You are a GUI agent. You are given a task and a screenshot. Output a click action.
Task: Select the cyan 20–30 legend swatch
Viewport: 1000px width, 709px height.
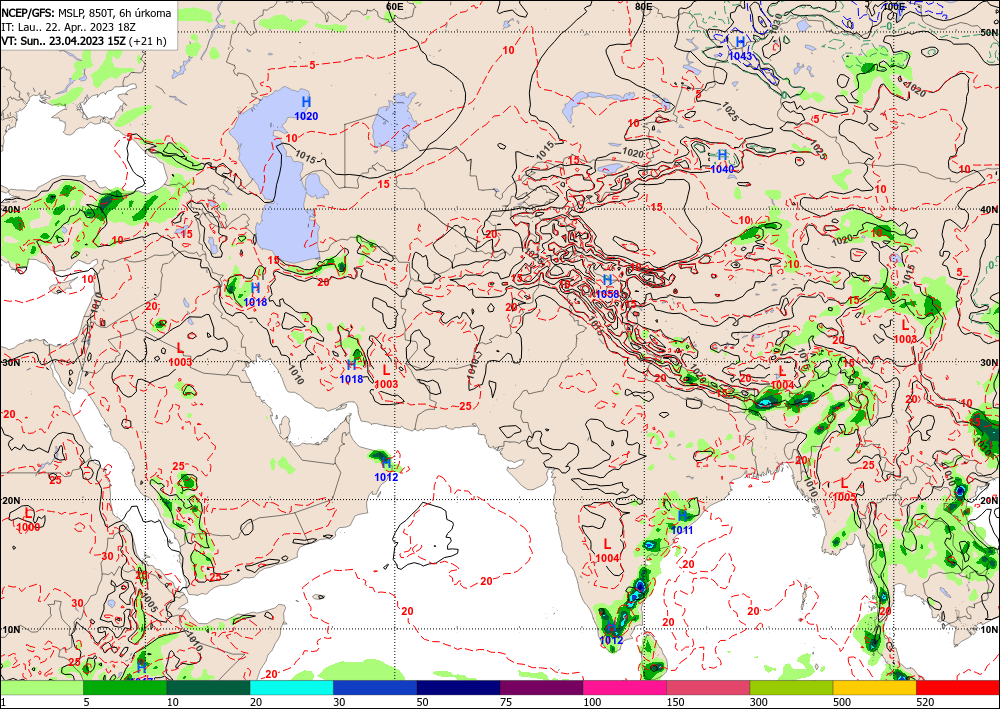coord(291,688)
